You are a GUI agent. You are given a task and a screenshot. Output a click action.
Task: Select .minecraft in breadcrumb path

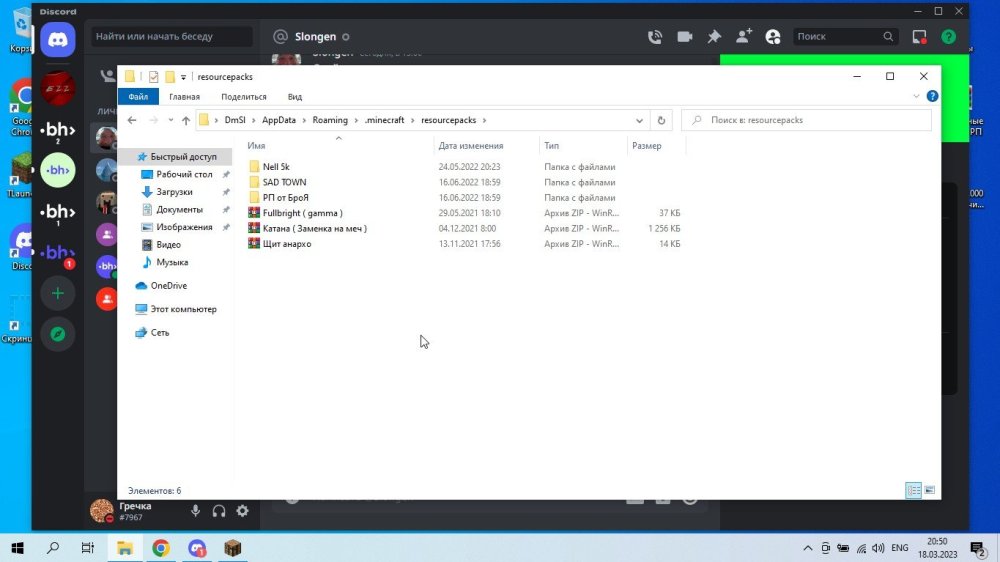pos(385,120)
